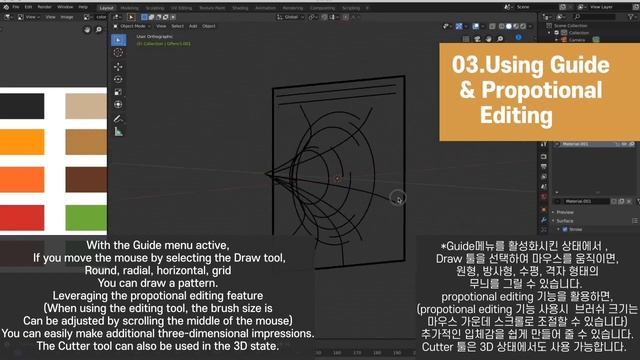Enable extend selection mode icon
640x360 pixels.
tap(151, 17)
